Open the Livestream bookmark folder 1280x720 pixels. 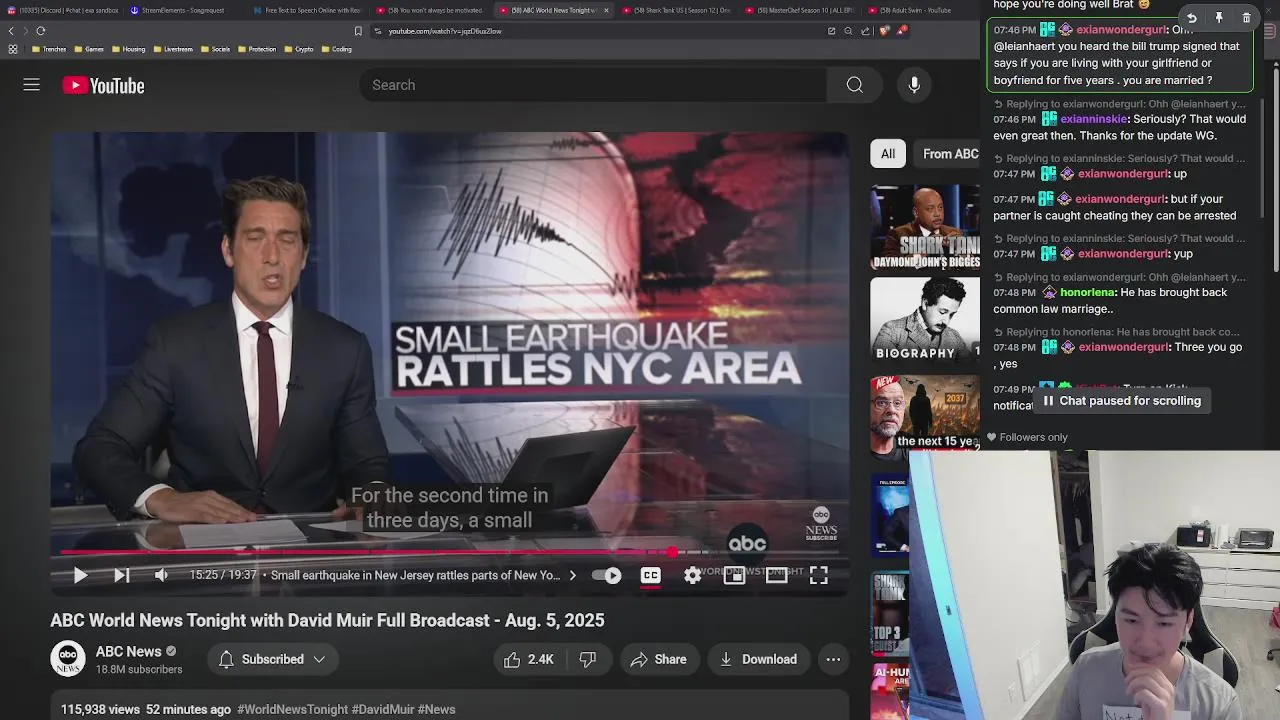[x=174, y=49]
